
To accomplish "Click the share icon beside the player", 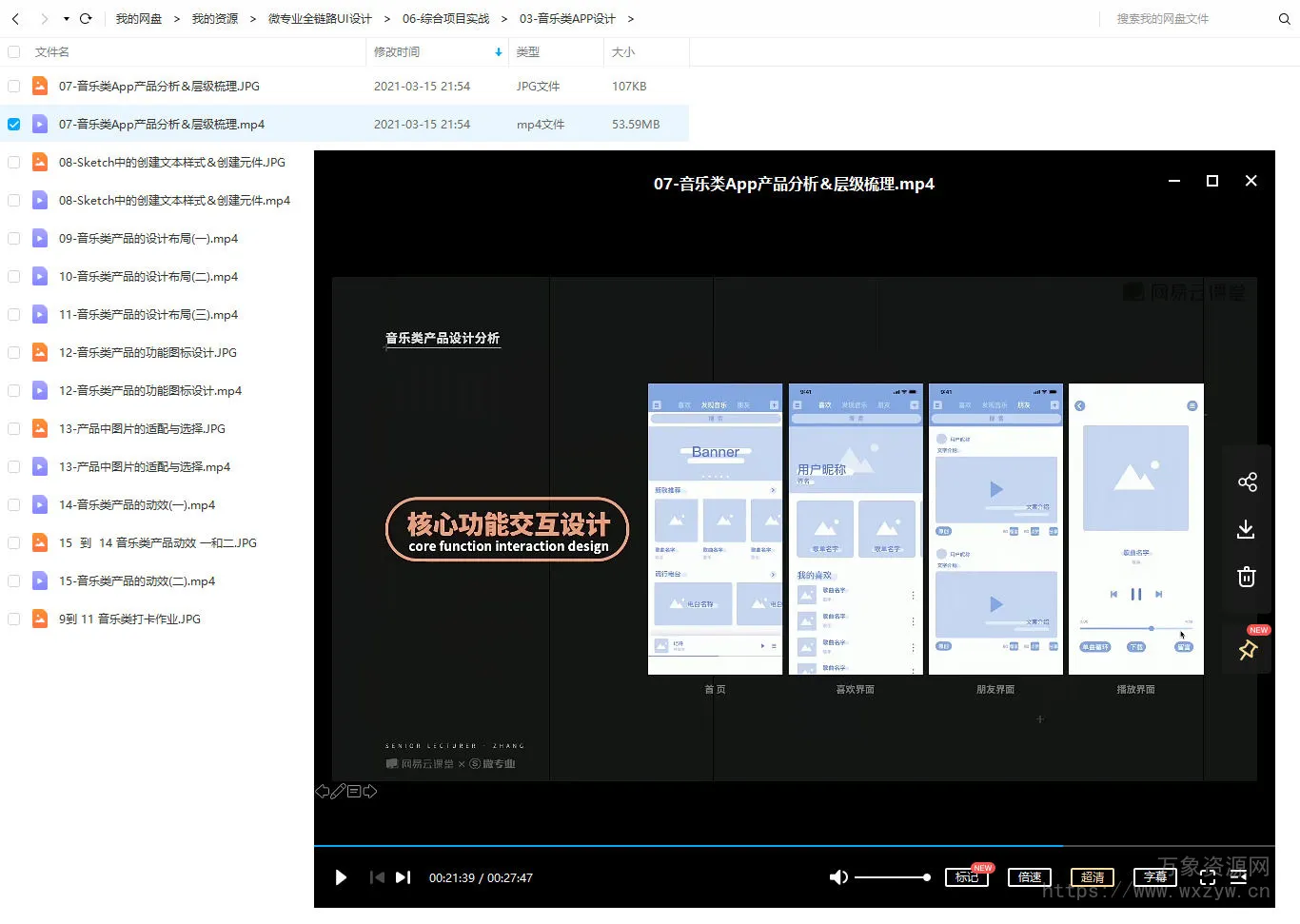I will coord(1247,482).
